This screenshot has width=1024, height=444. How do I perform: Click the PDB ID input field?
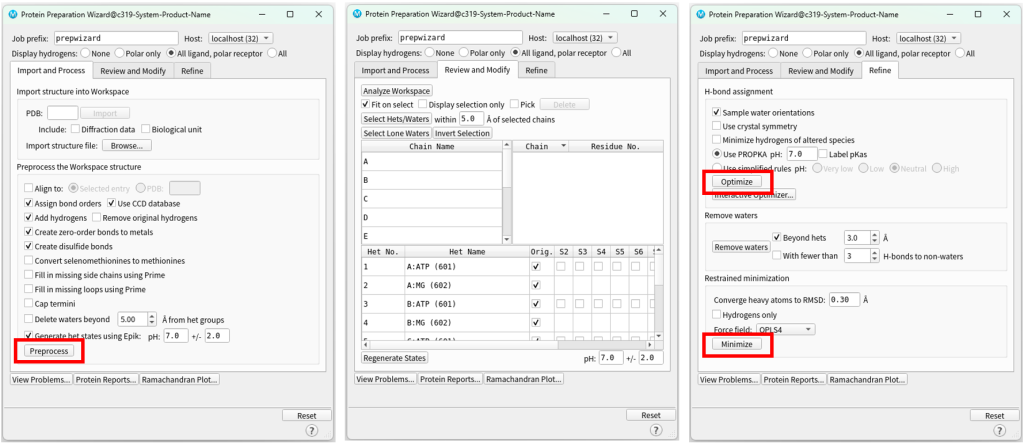(x=62, y=113)
